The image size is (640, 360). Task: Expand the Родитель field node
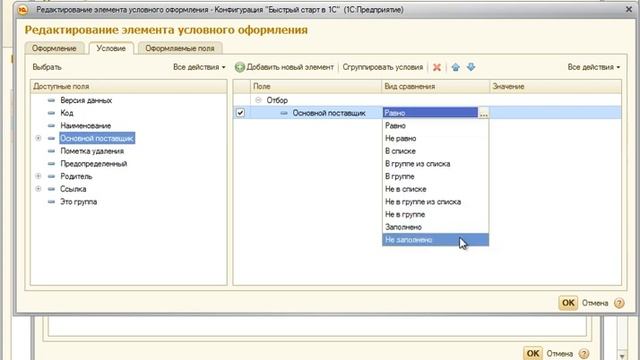(x=38, y=176)
